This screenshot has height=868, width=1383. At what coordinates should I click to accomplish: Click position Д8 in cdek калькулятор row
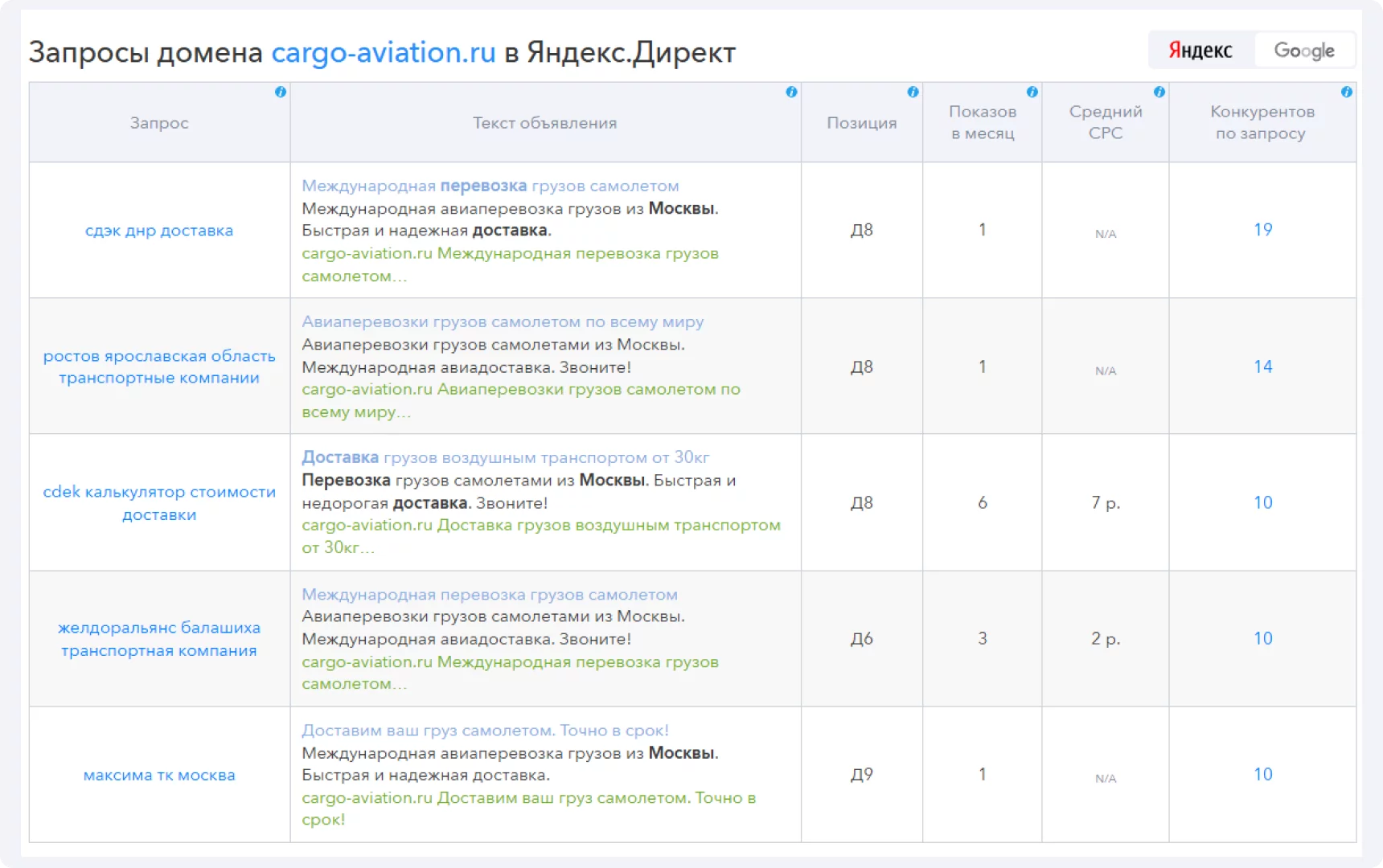[x=862, y=502]
